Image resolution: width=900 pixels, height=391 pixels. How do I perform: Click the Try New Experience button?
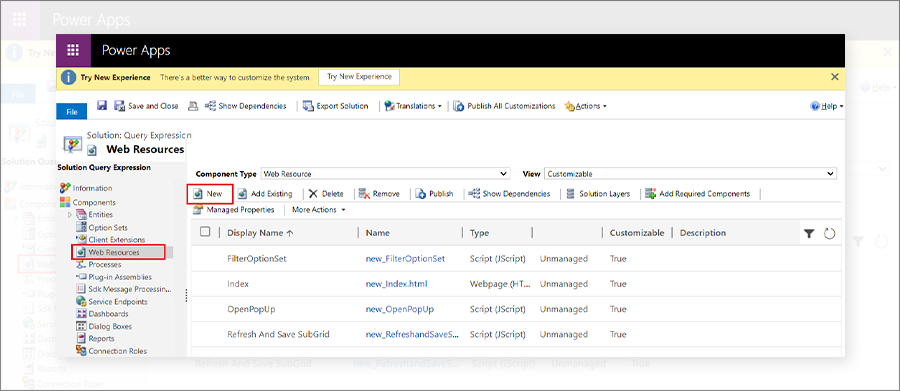[x=359, y=77]
